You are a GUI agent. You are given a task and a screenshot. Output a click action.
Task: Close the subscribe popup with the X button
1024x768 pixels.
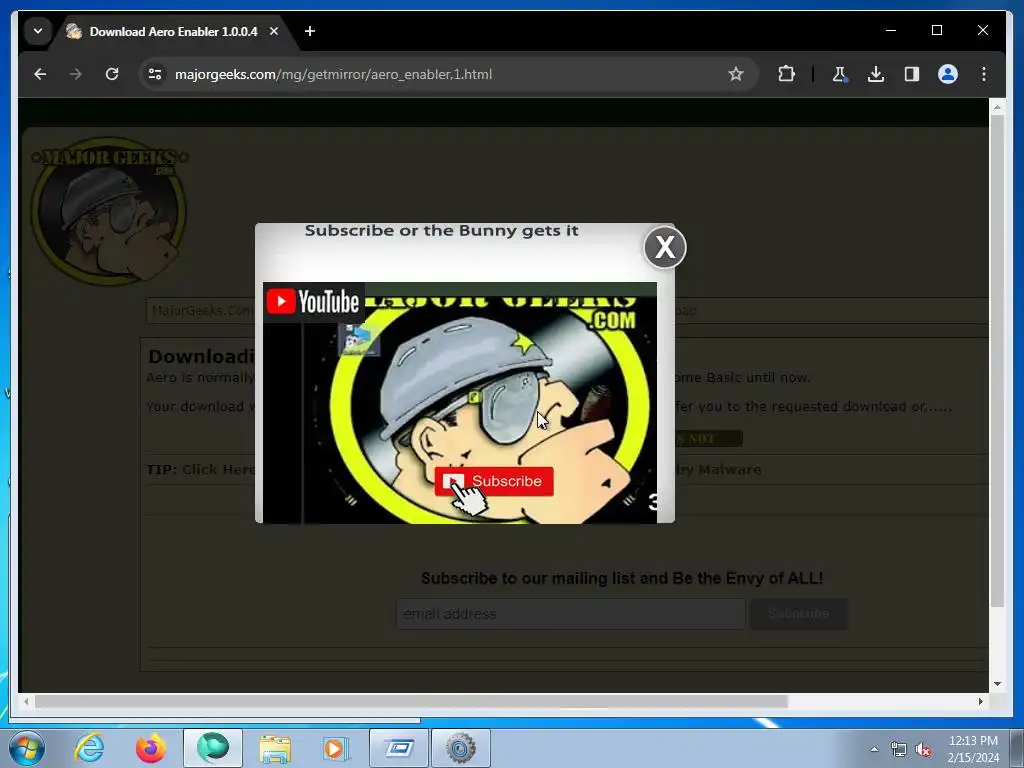(x=665, y=247)
